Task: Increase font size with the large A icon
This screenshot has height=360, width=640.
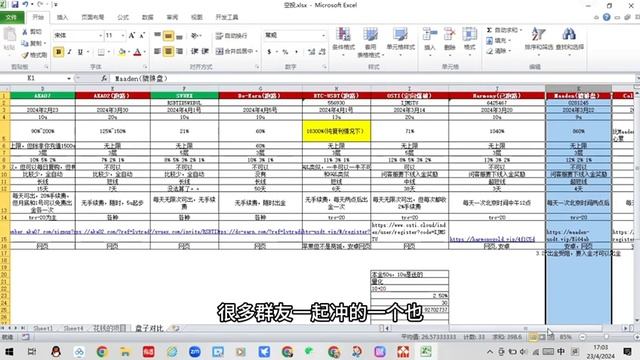Action: click(x=132, y=36)
